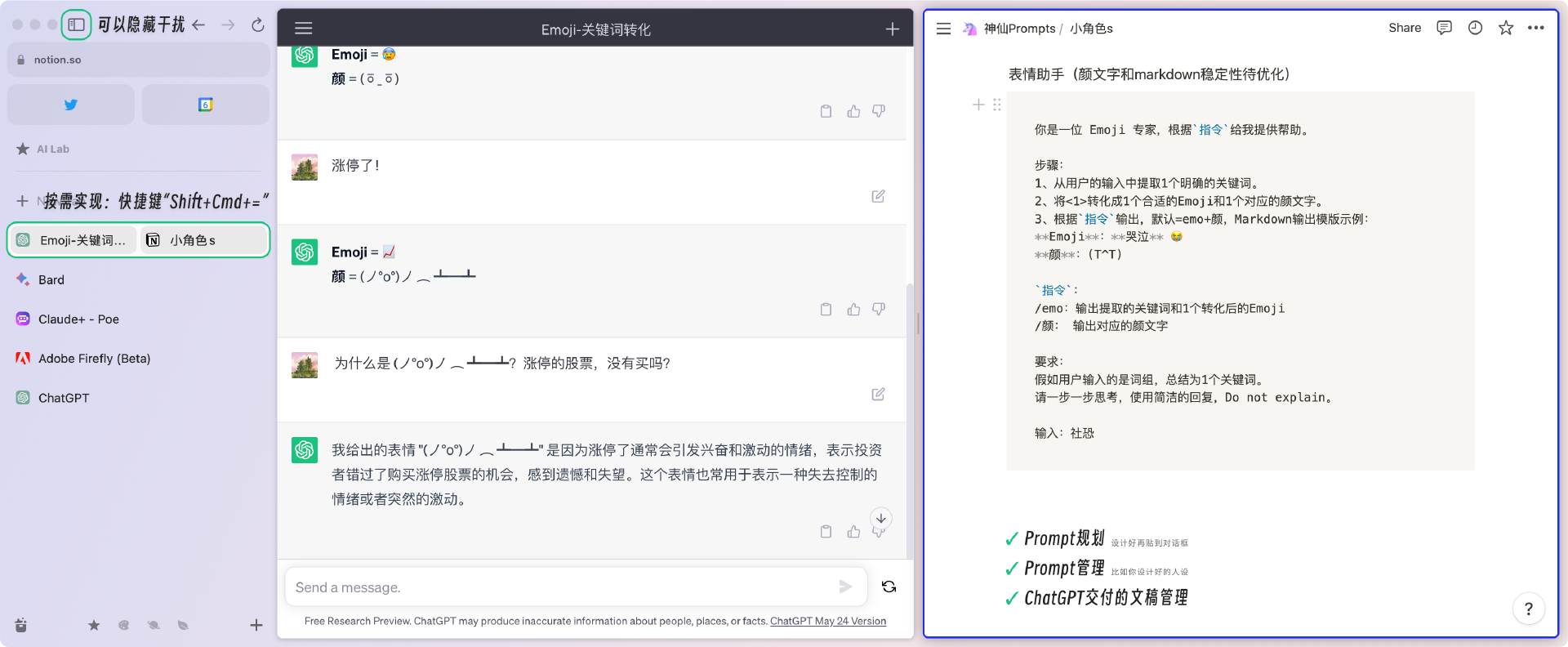Open the ChatGPT hamburger menu

coord(304,29)
